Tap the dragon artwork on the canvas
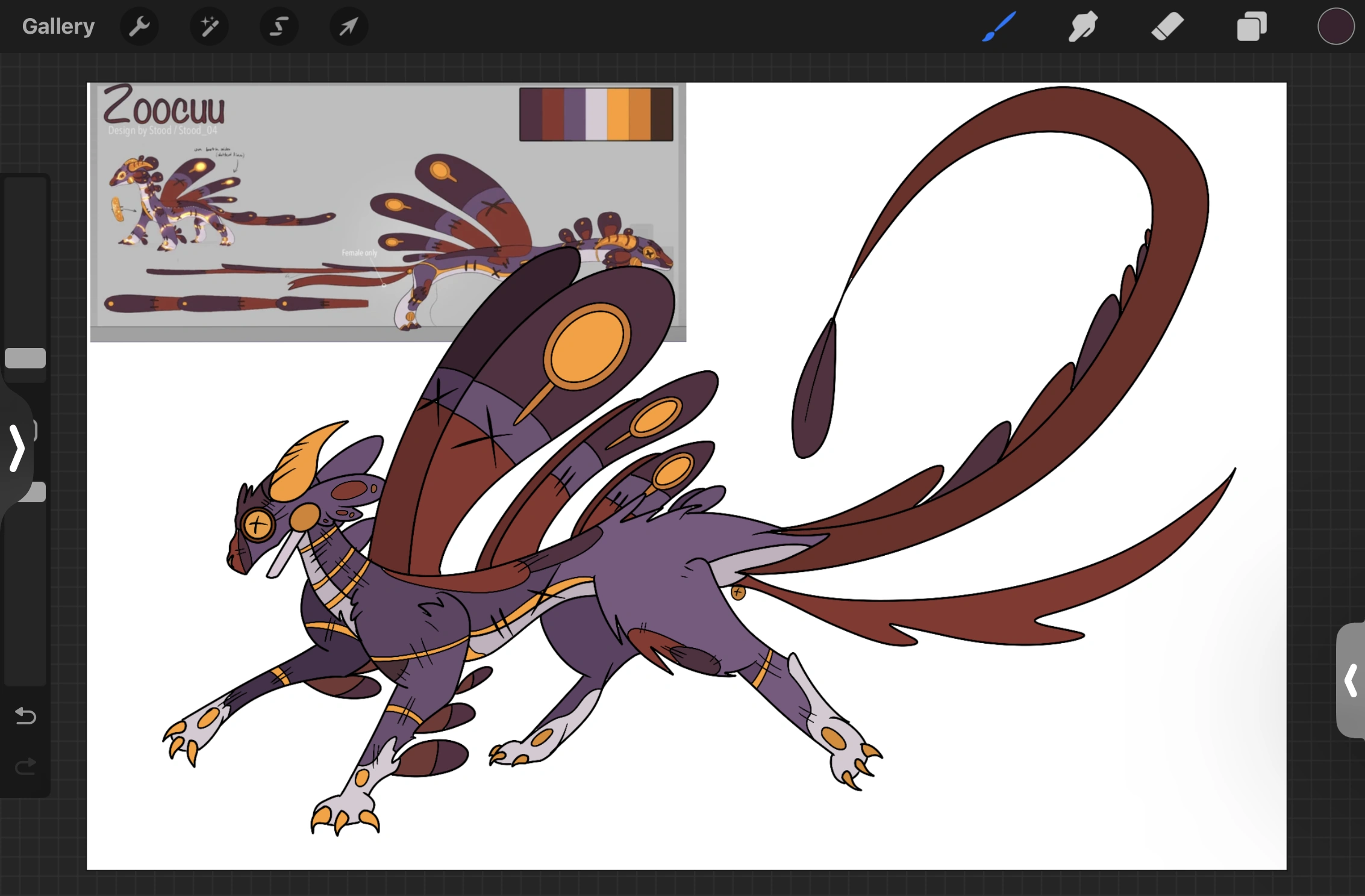This screenshot has width=1365, height=896. (x=542, y=602)
